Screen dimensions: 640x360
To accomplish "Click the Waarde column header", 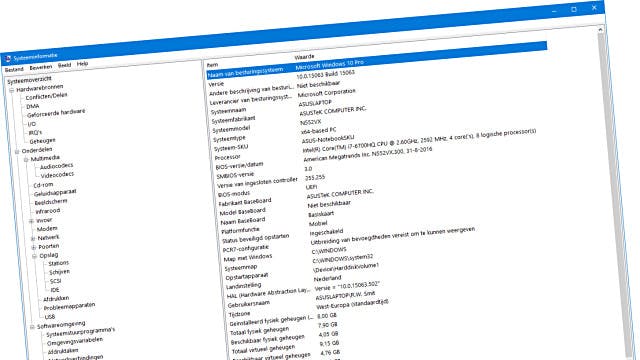I will (x=304, y=57).
